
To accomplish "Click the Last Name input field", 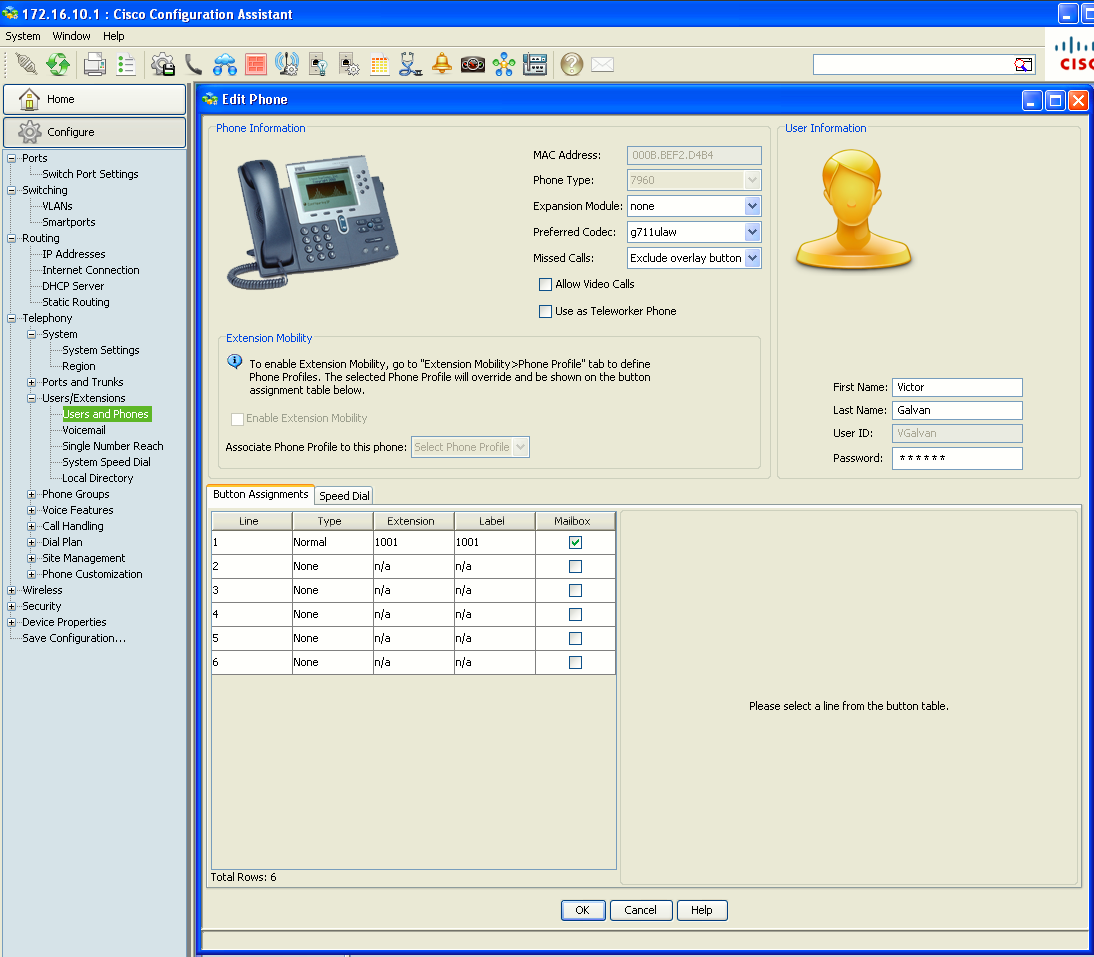I will 957,410.
